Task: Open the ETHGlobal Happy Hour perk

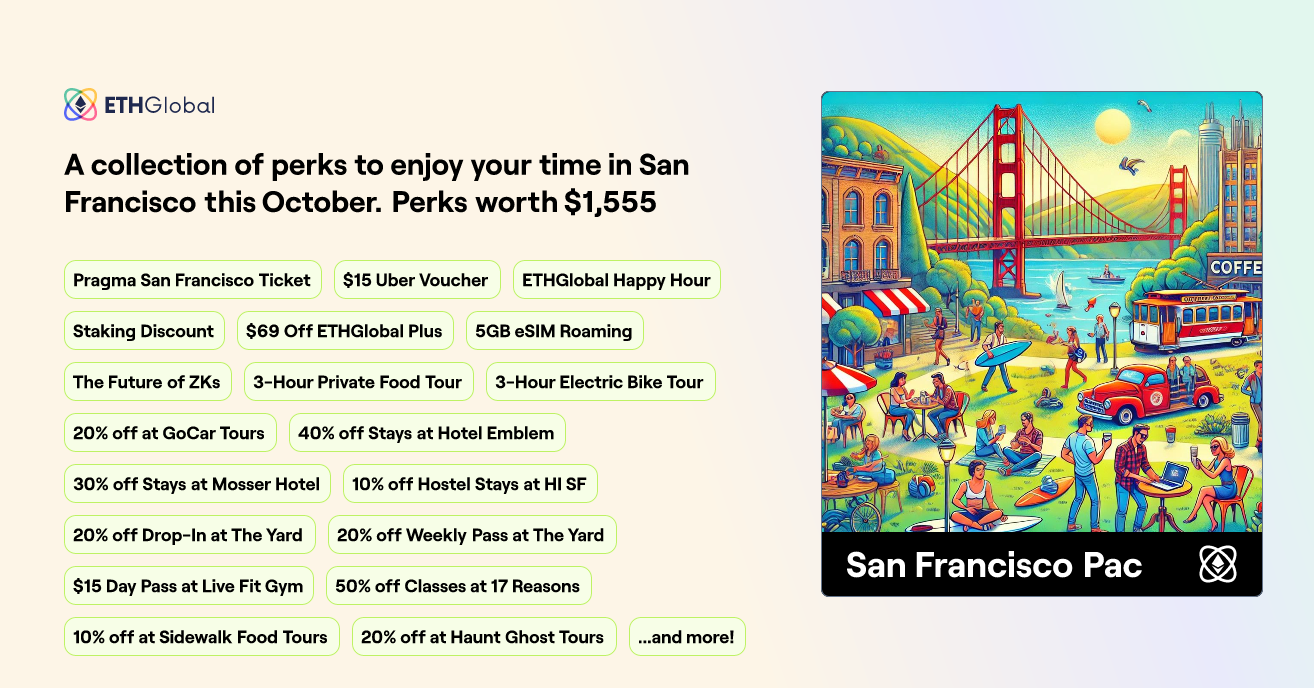Action: point(616,280)
